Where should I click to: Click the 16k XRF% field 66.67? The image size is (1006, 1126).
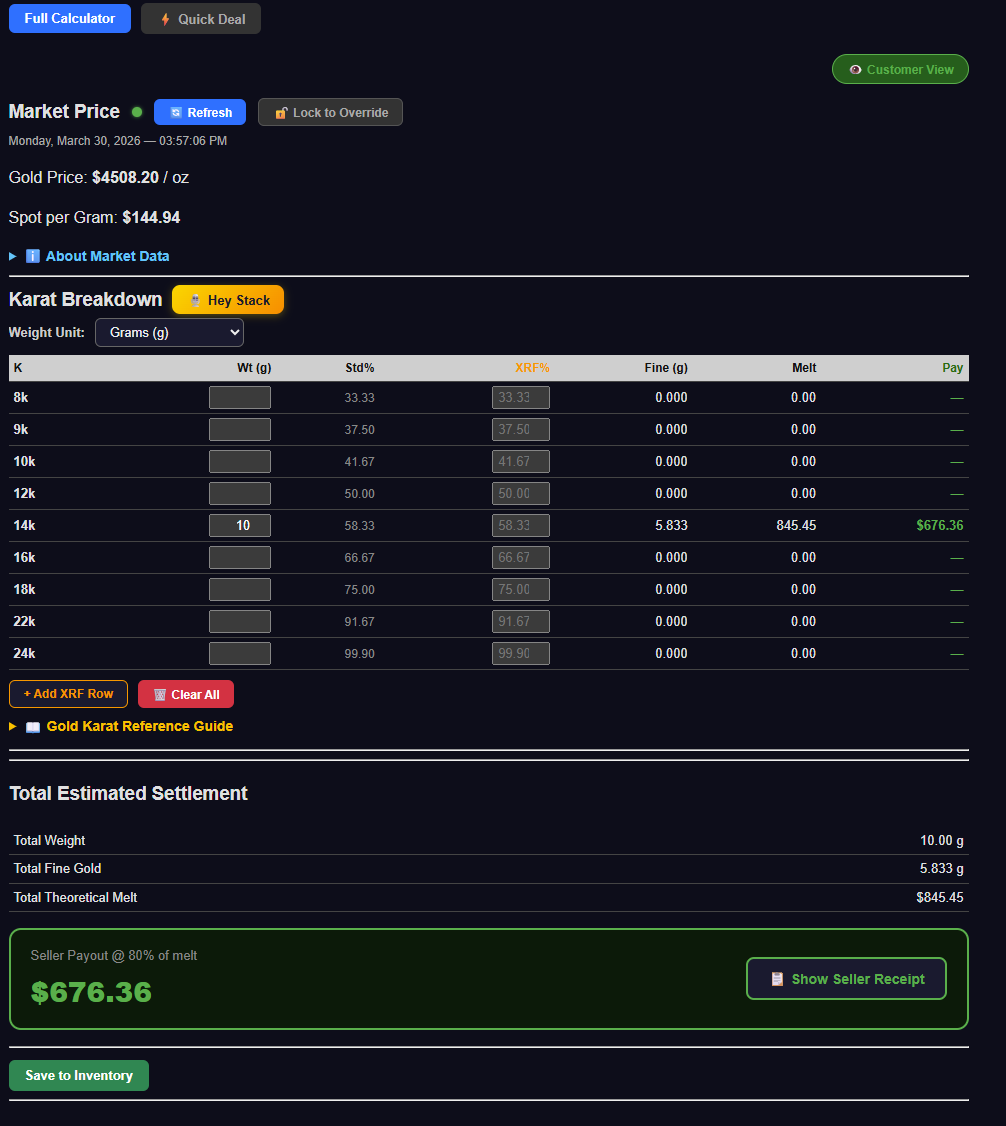(521, 557)
